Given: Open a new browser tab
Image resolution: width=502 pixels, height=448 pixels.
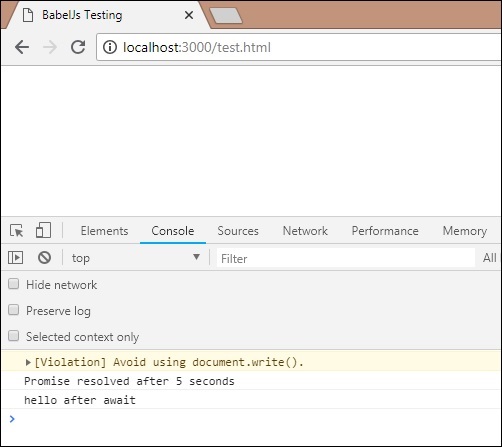Looking at the screenshot, I should coord(226,16).
